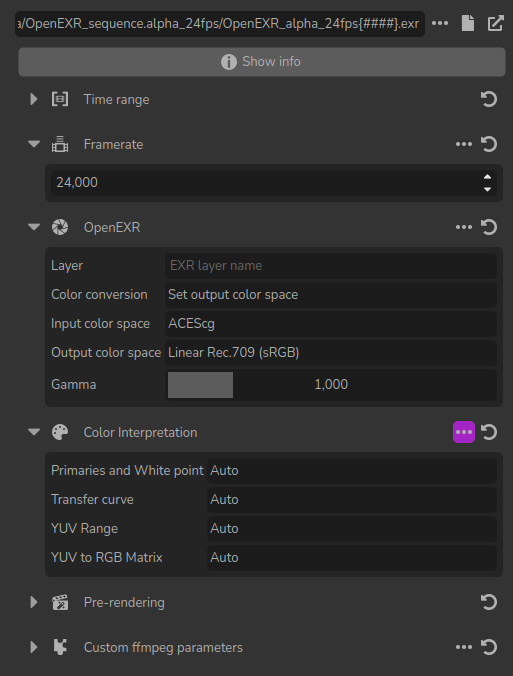513x676 pixels.
Task: Reset the Time range settings
Action: 489,99
